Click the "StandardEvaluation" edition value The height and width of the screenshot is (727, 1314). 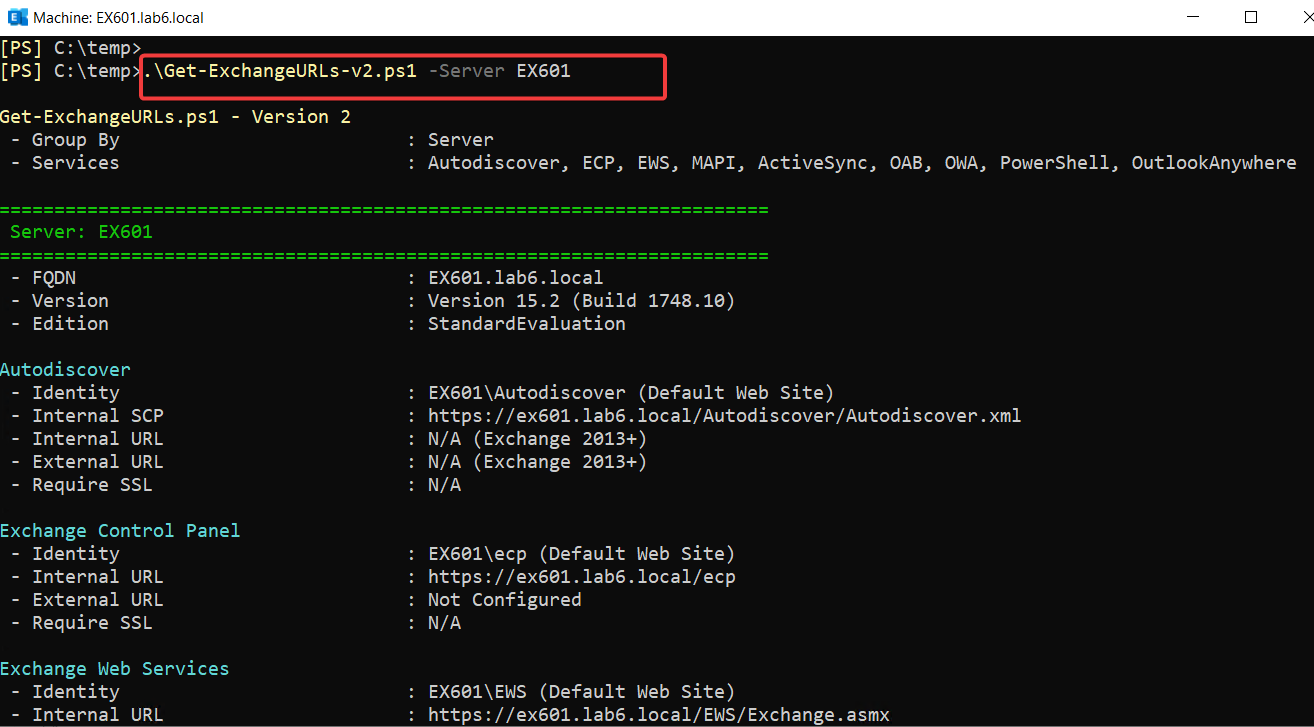click(527, 324)
